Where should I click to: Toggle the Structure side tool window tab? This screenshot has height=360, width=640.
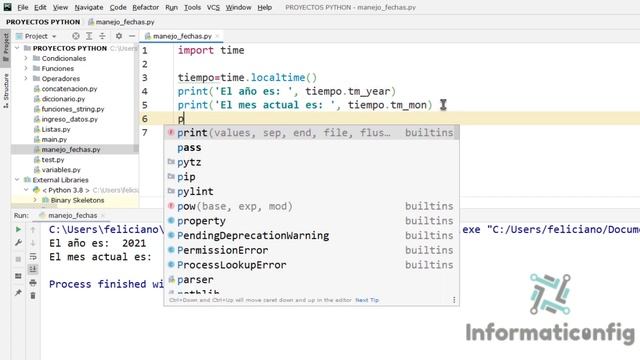coord(6,91)
